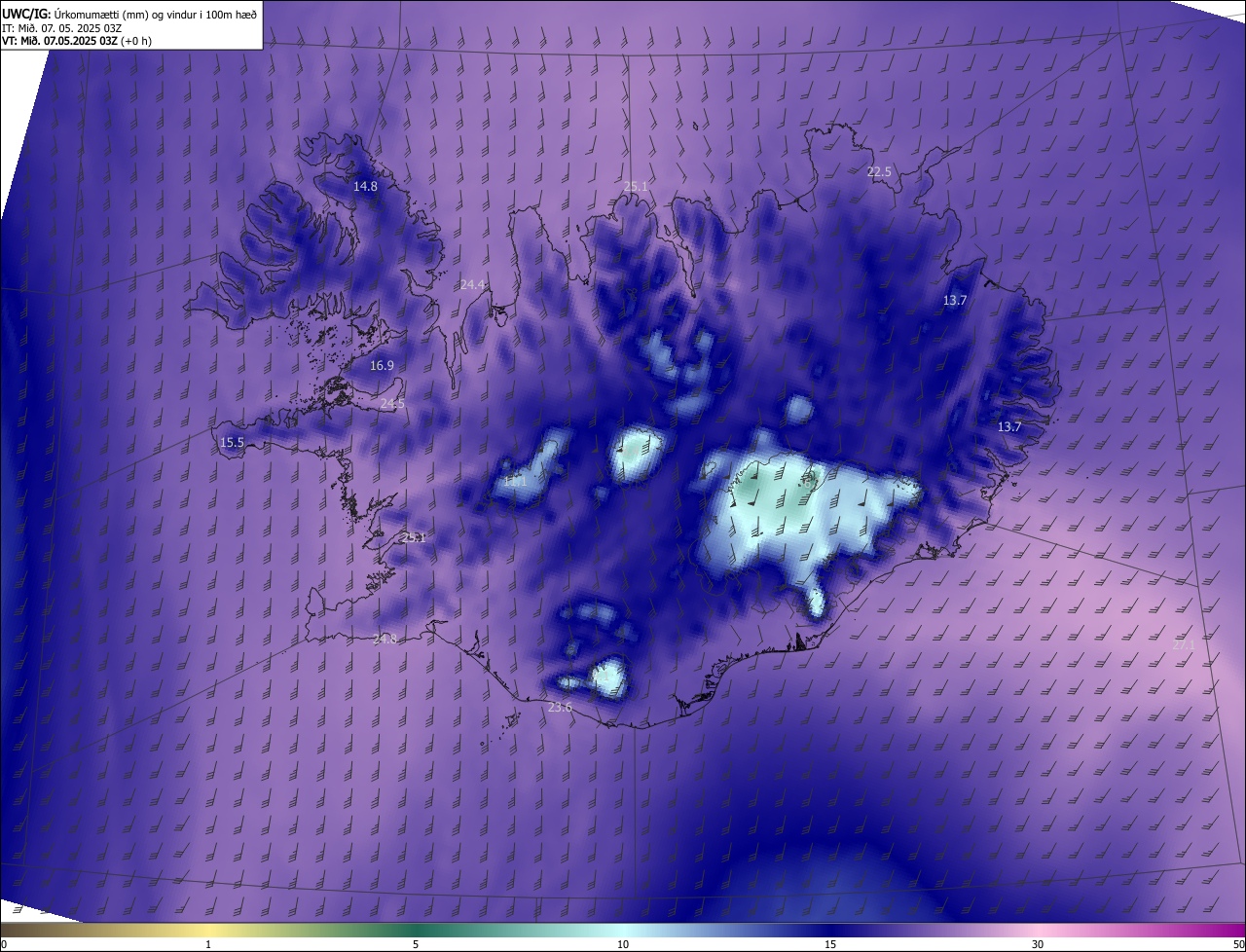Click the 24.5 value label
The height and width of the screenshot is (952, 1246).
click(x=392, y=403)
